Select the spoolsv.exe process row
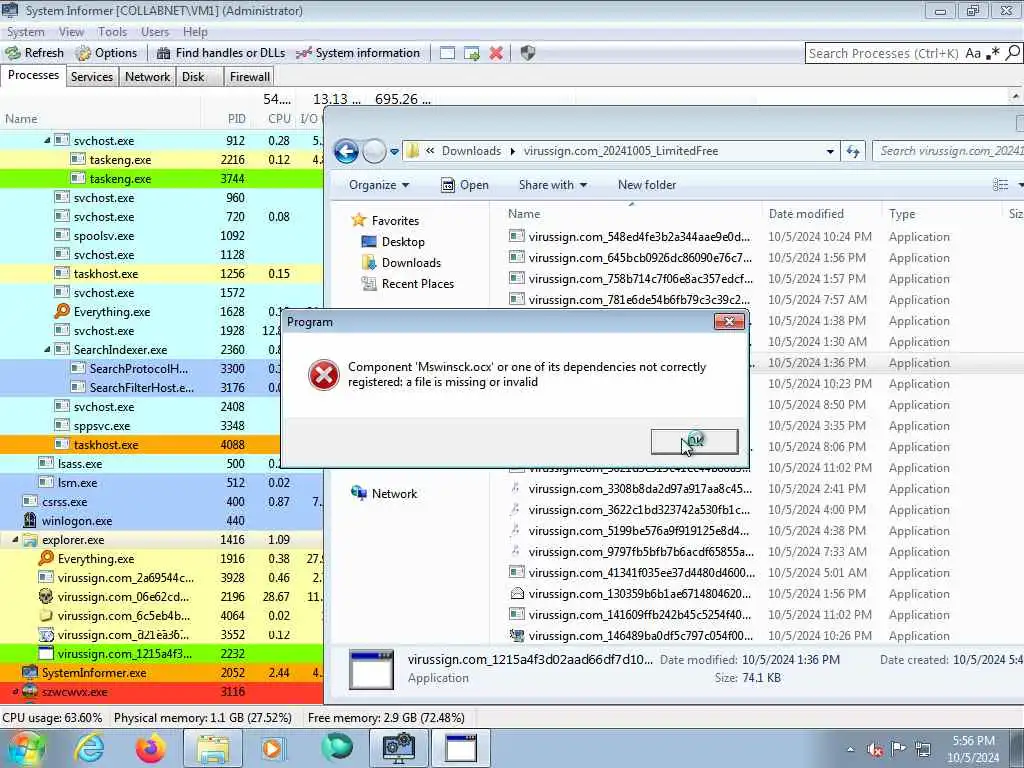 tap(161, 236)
